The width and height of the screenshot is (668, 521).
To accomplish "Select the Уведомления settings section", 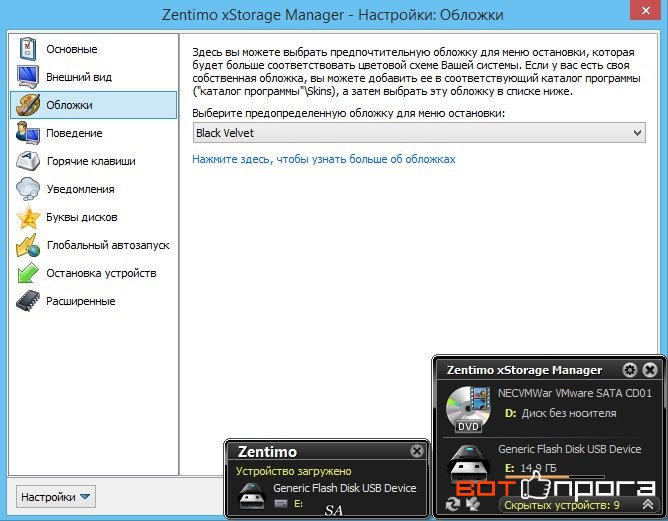I will point(93,189).
